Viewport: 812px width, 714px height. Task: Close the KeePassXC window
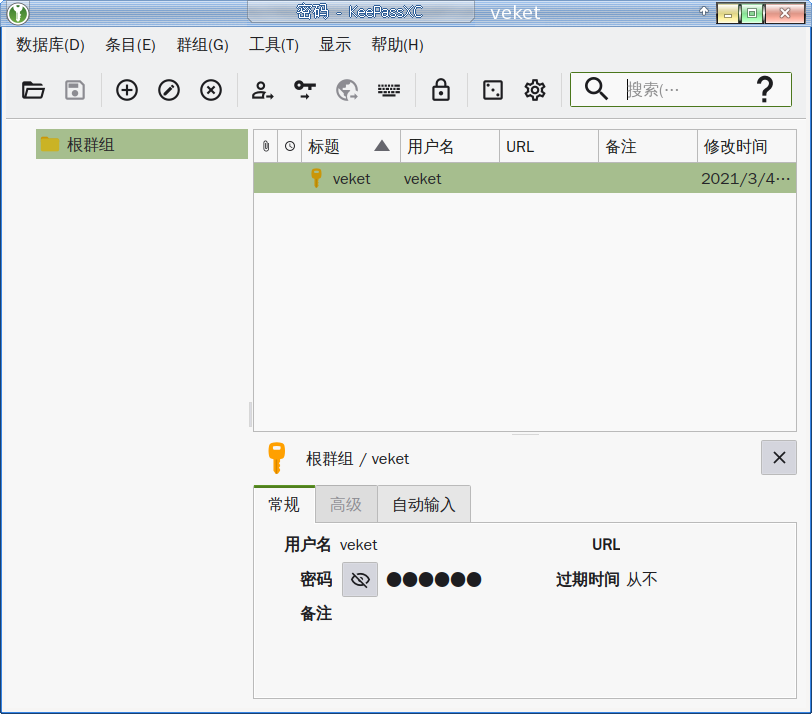coord(785,13)
